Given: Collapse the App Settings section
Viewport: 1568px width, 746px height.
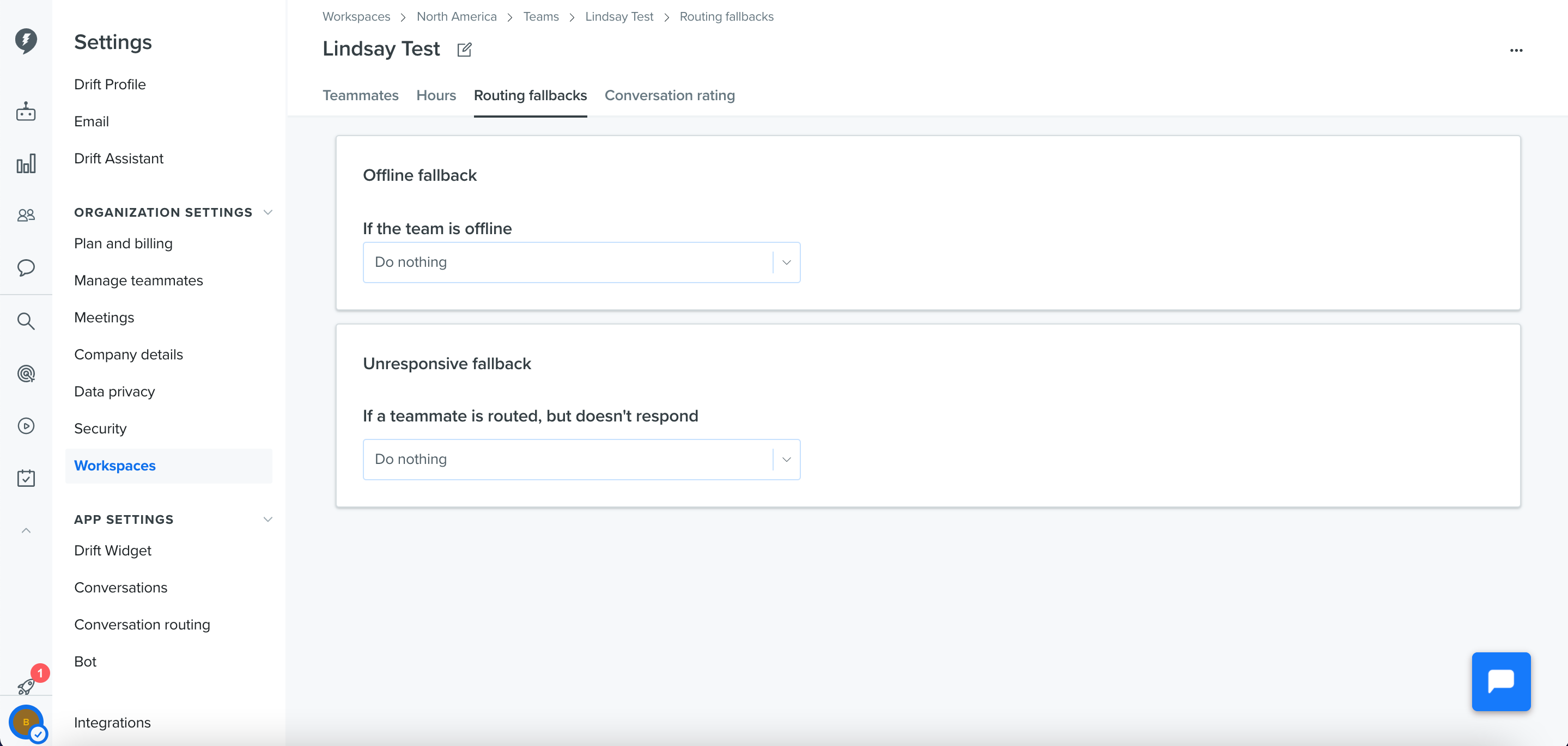Looking at the screenshot, I should coord(268,519).
